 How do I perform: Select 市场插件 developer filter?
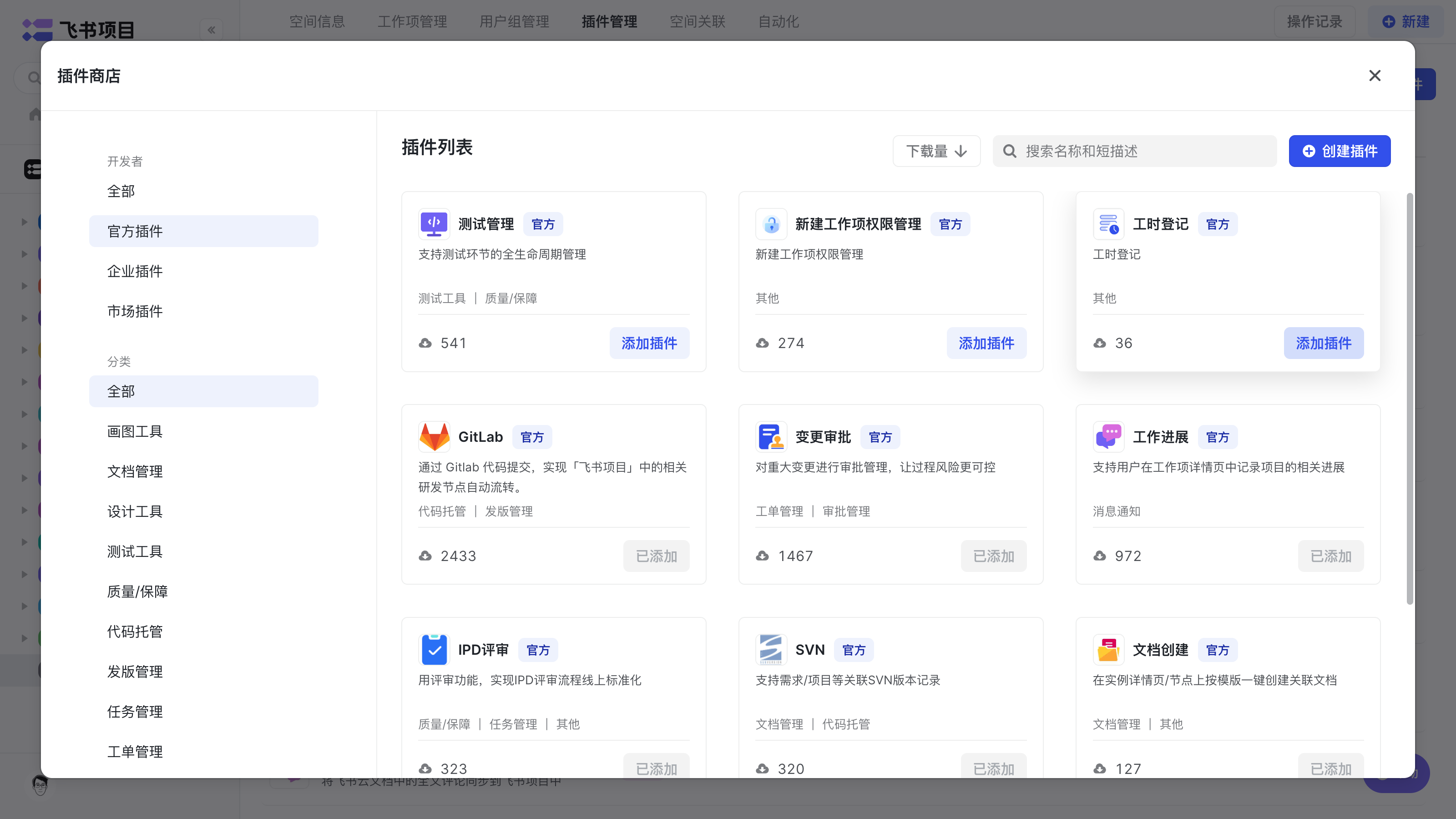[203, 311]
